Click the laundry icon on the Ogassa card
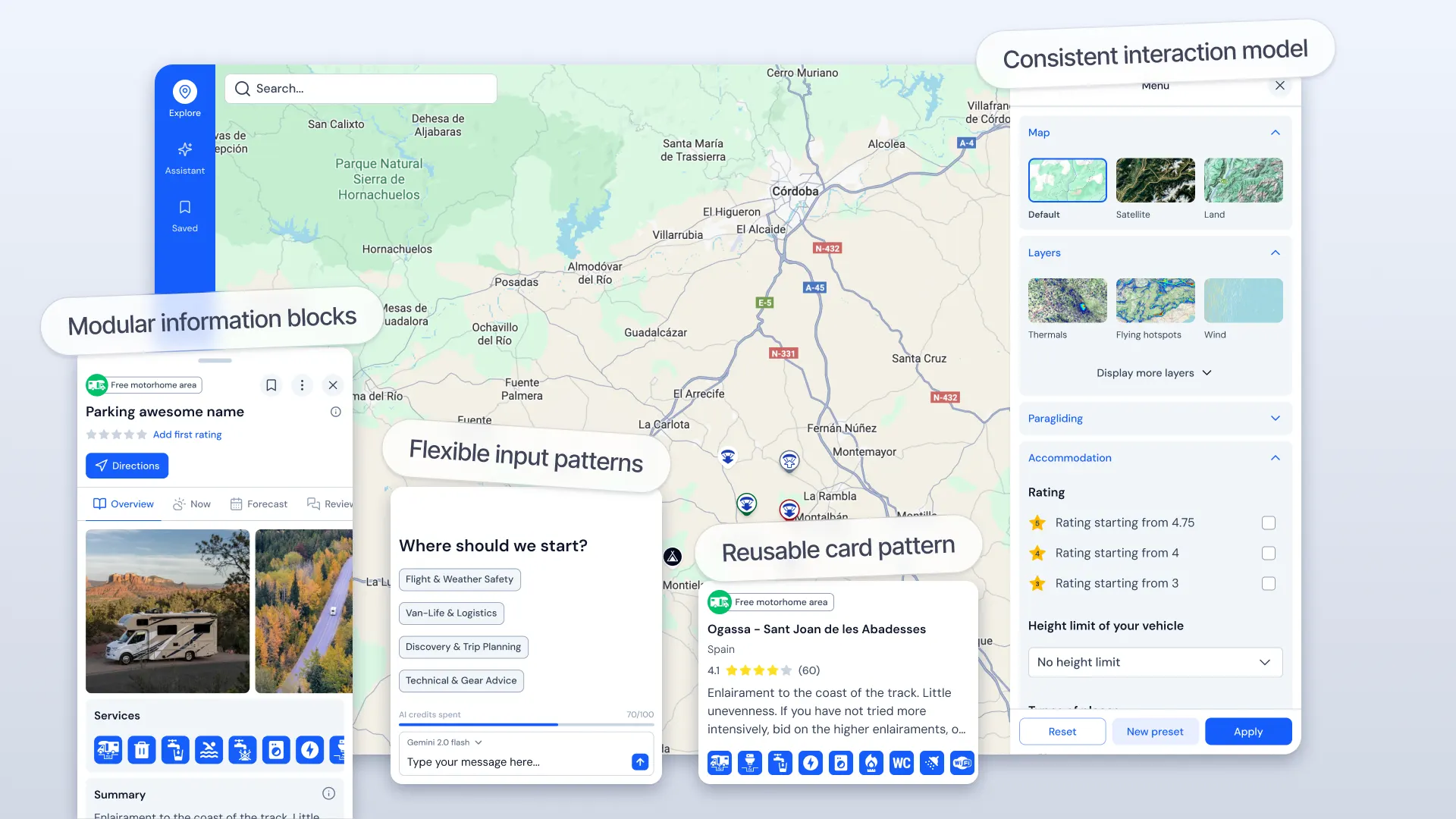The width and height of the screenshot is (1456, 819). 841,763
